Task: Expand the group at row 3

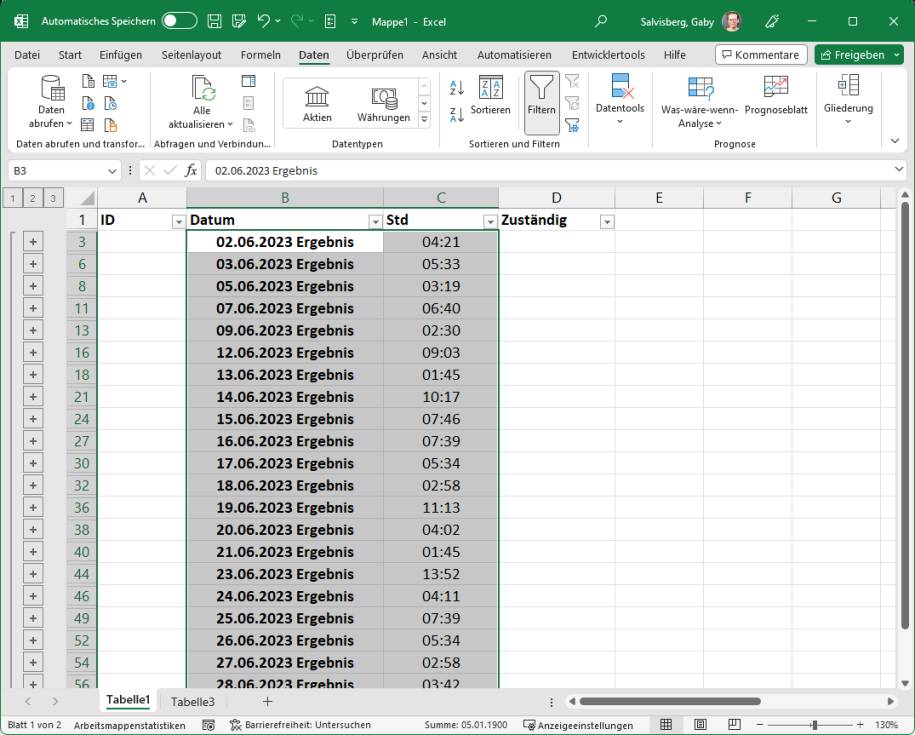Action: click(33, 242)
